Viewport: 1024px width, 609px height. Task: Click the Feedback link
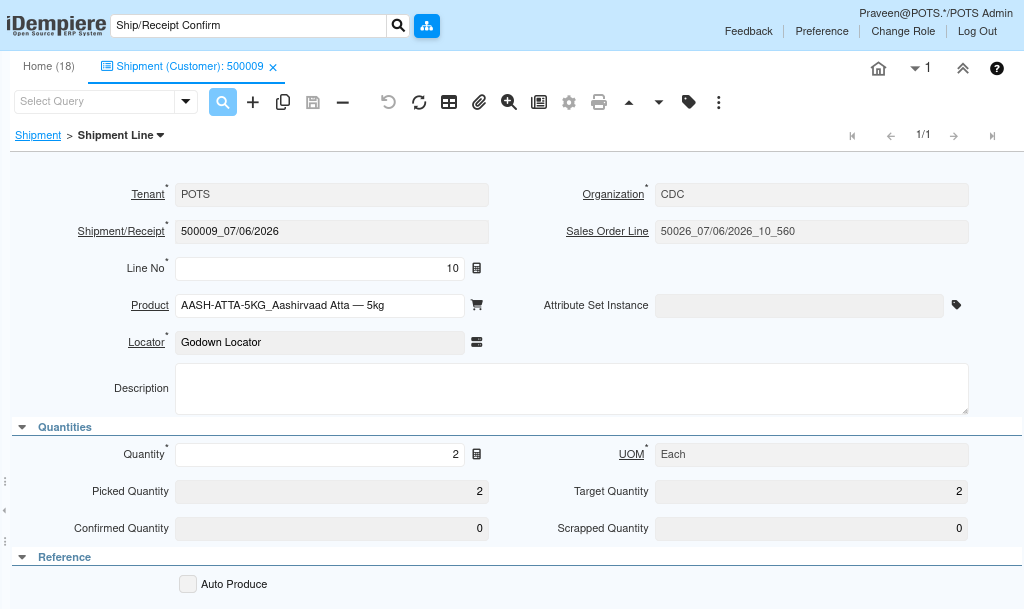pyautogui.click(x=748, y=31)
